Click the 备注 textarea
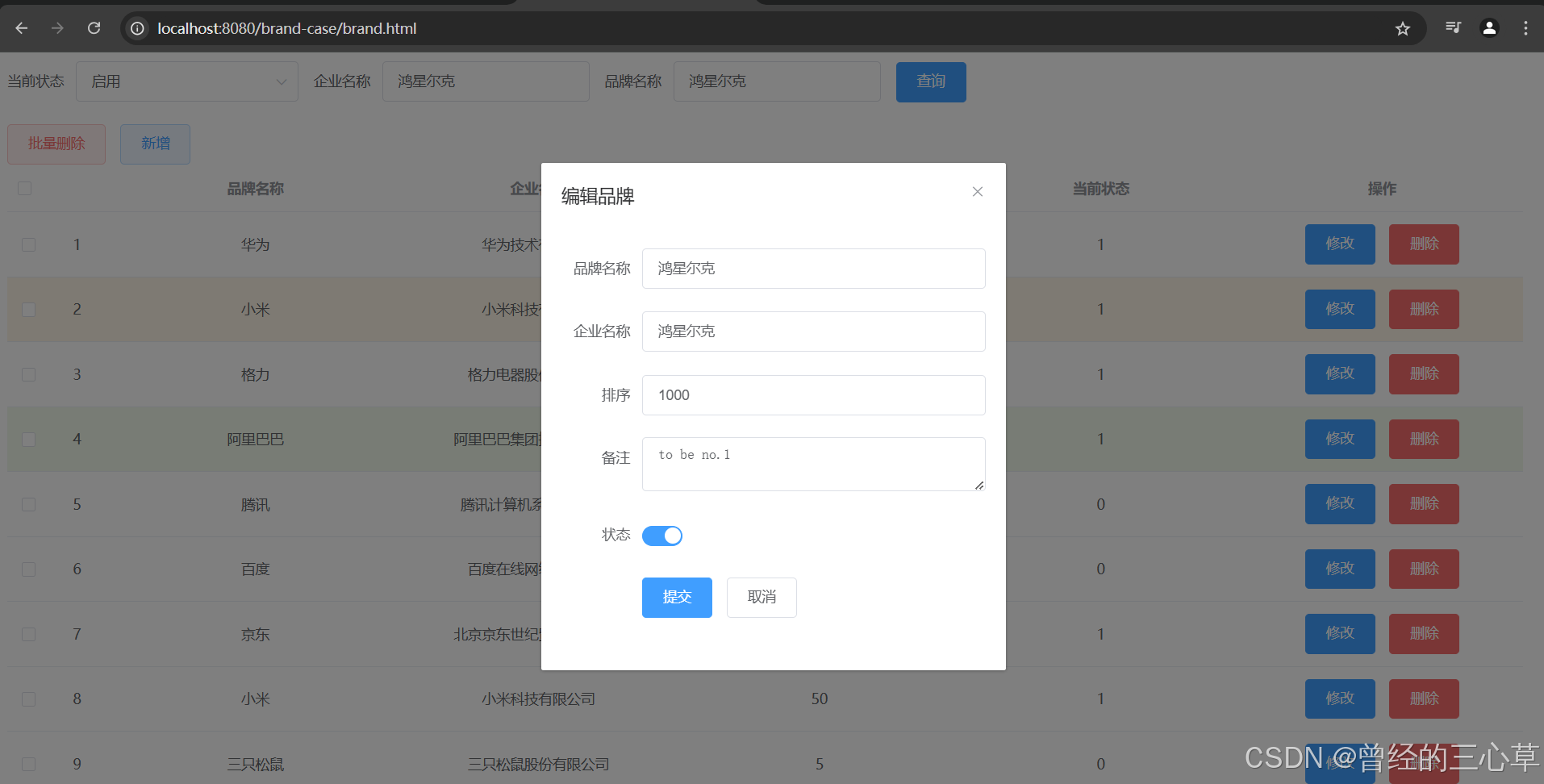The width and height of the screenshot is (1544, 784). pos(813,464)
